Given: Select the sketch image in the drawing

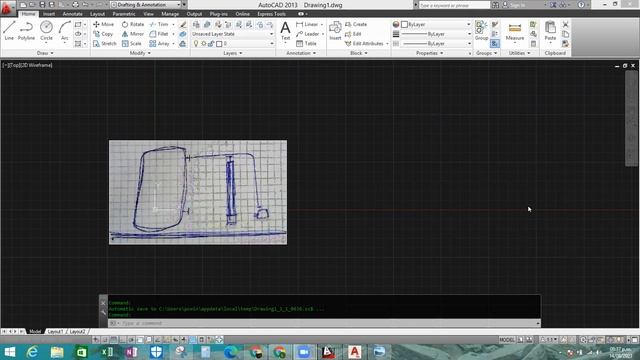Looking at the screenshot, I should tap(198, 192).
